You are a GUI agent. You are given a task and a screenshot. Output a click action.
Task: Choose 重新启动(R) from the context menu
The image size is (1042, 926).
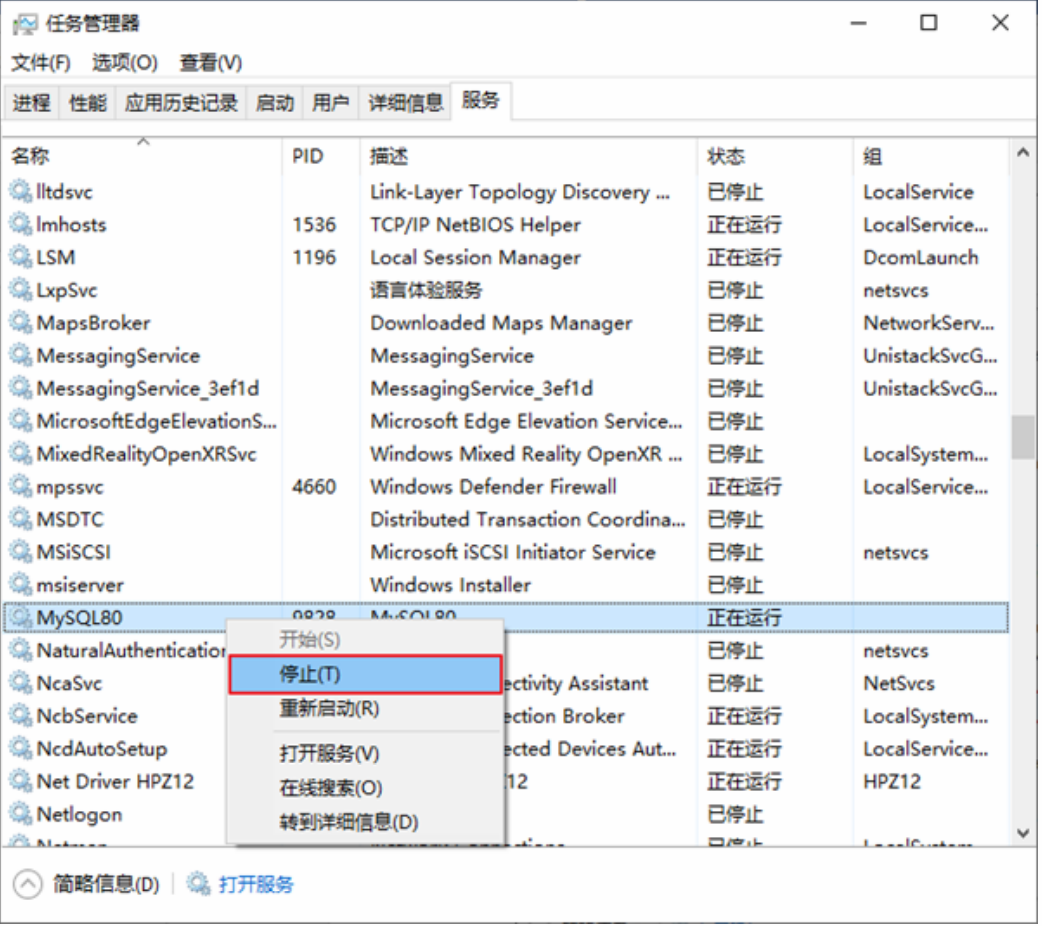point(329,709)
